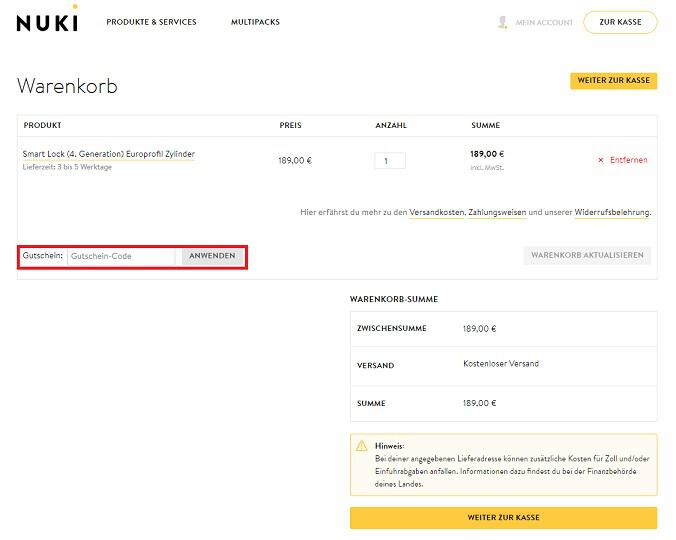
Task: Click the Zwischensumme label
Action: pos(392,328)
